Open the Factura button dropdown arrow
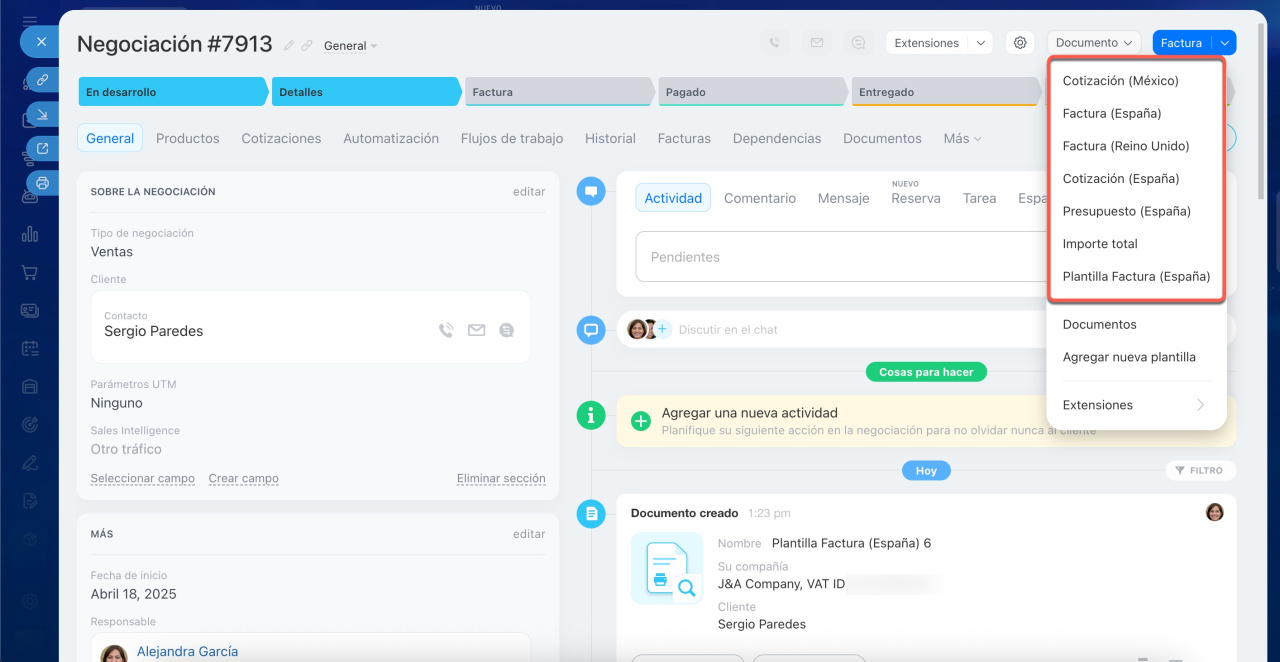Screen dimensions: 1280x662 pos(1224,43)
